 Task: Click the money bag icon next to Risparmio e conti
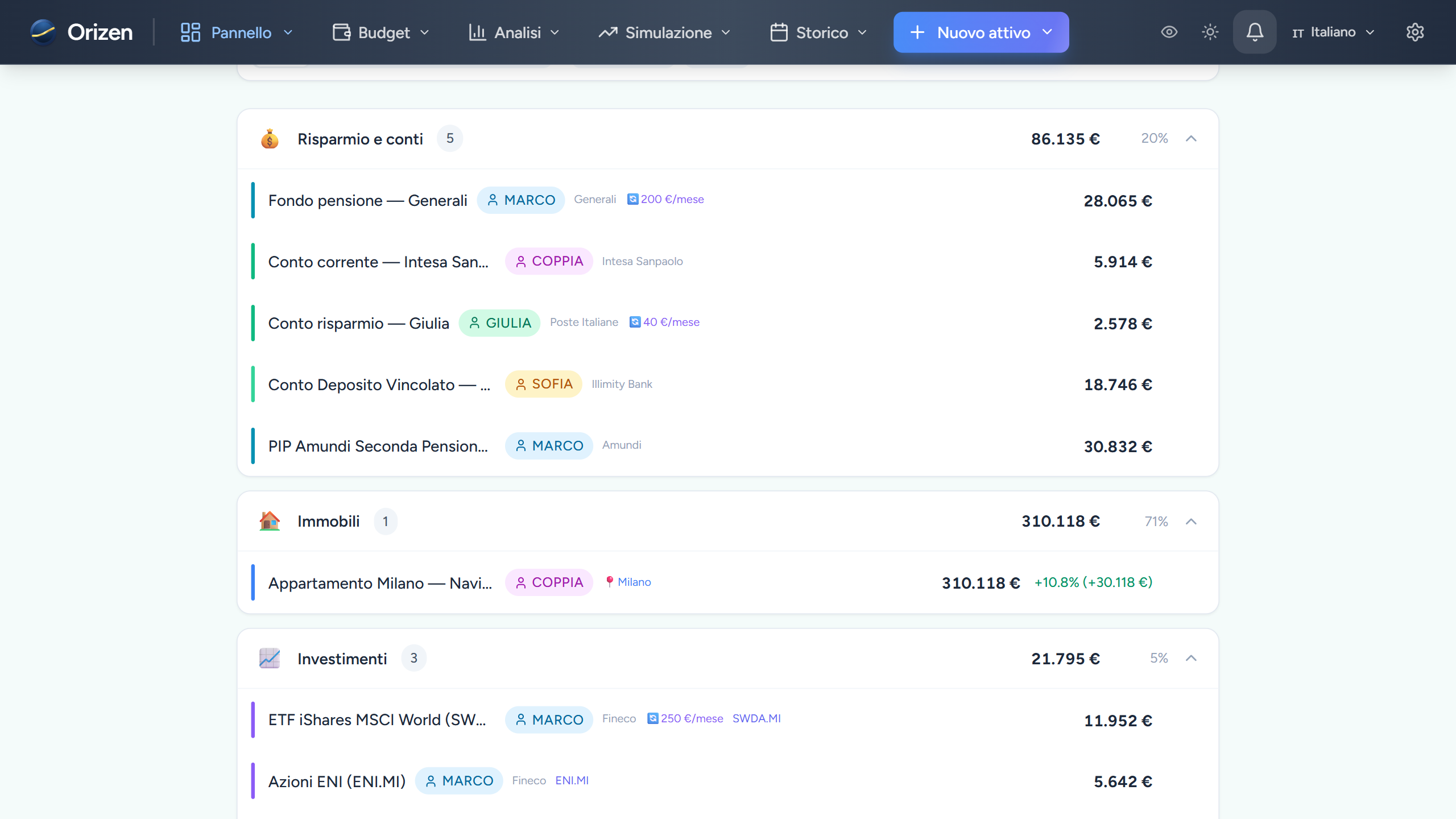[270, 138]
